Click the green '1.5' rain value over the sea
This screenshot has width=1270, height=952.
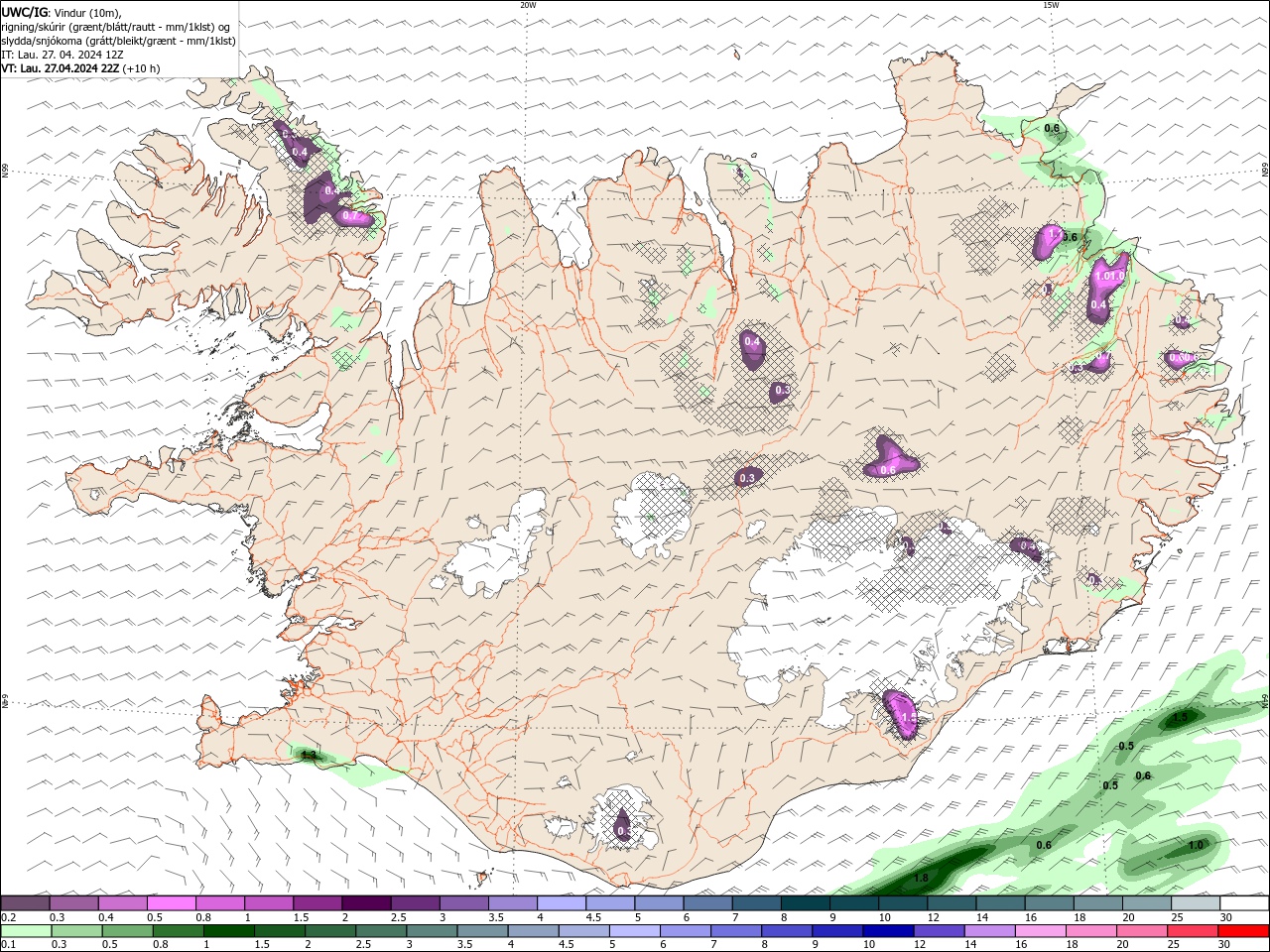[1181, 717]
